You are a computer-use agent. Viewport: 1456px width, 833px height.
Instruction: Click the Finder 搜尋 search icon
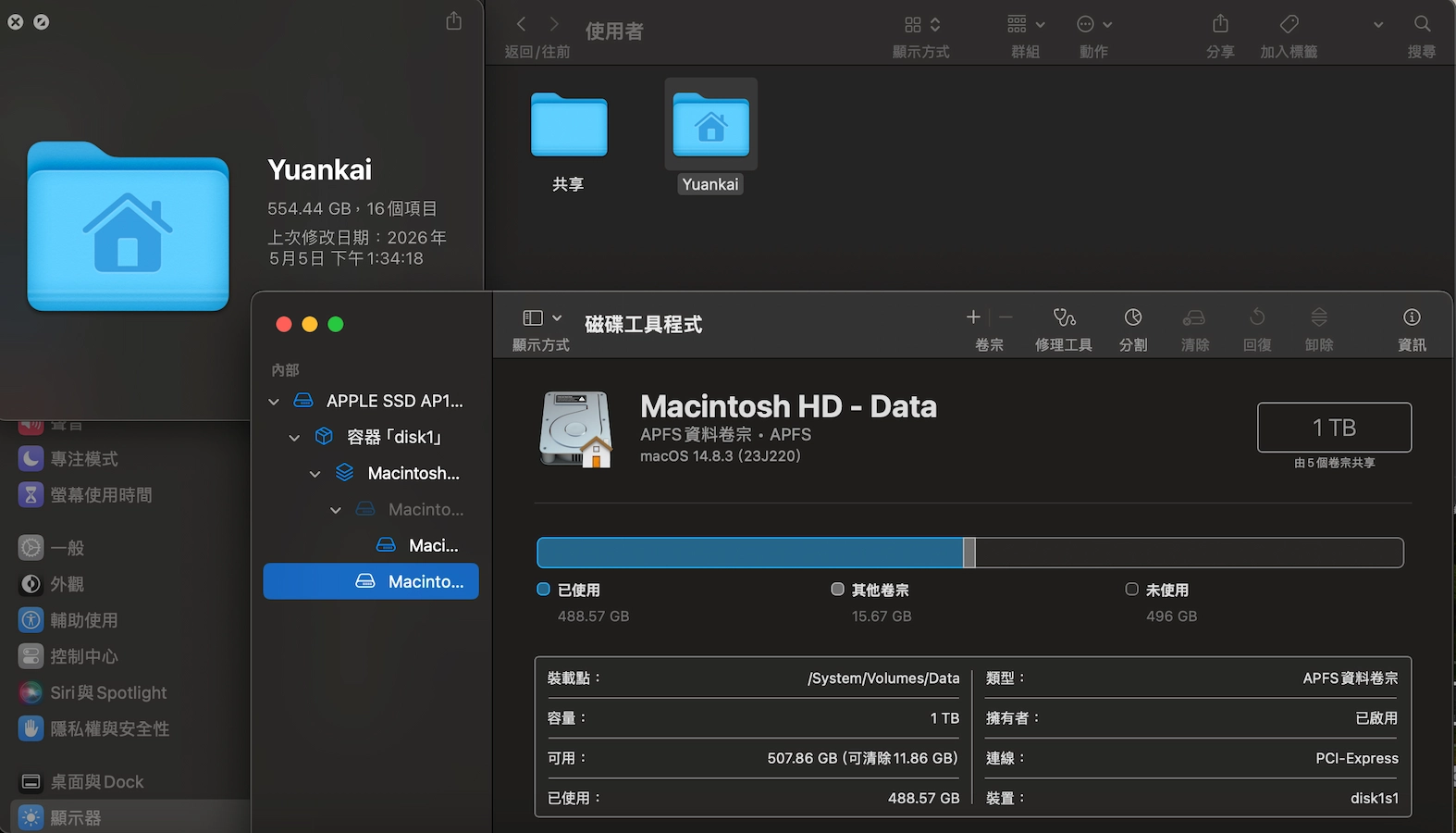(1422, 24)
